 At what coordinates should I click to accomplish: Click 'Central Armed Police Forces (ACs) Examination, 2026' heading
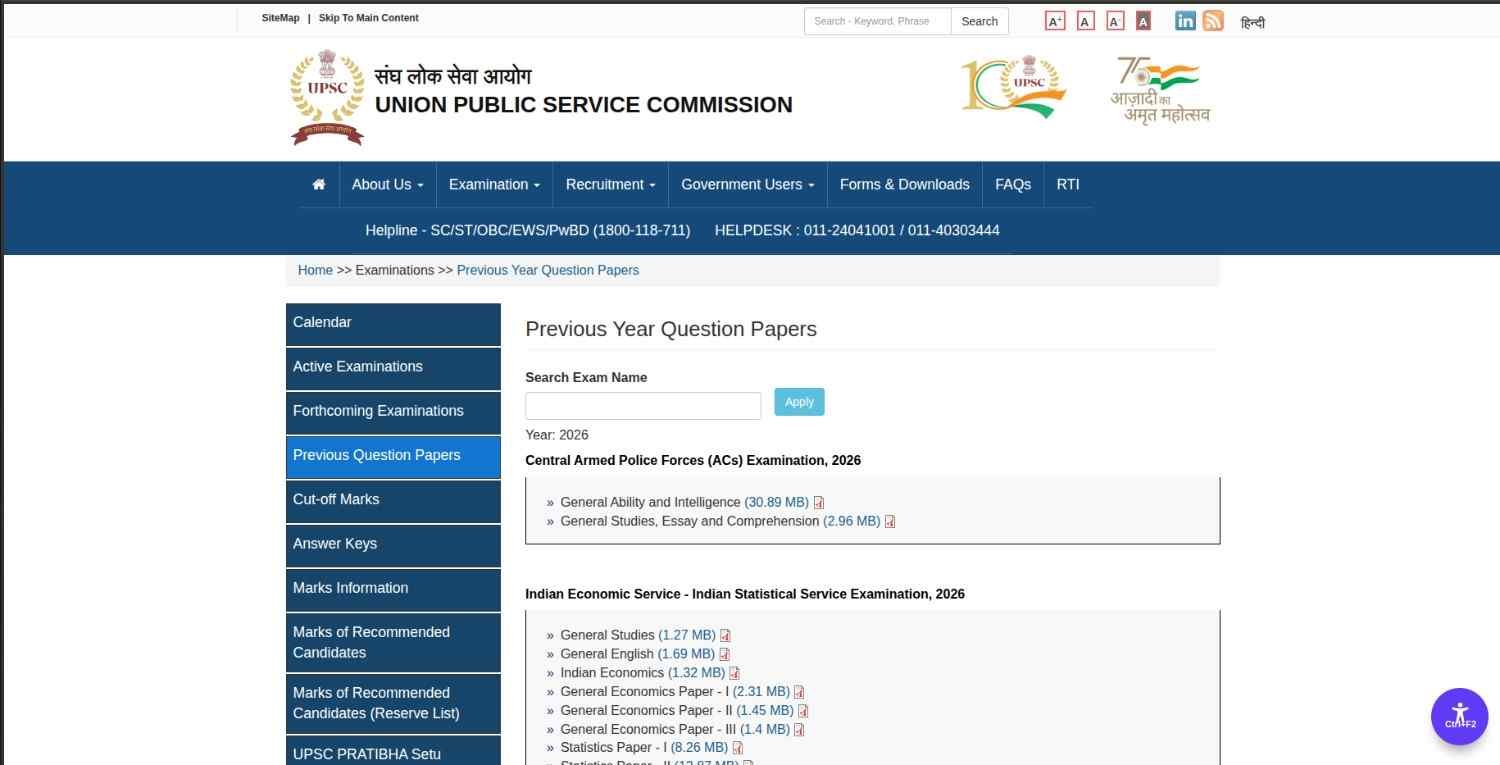click(693, 461)
